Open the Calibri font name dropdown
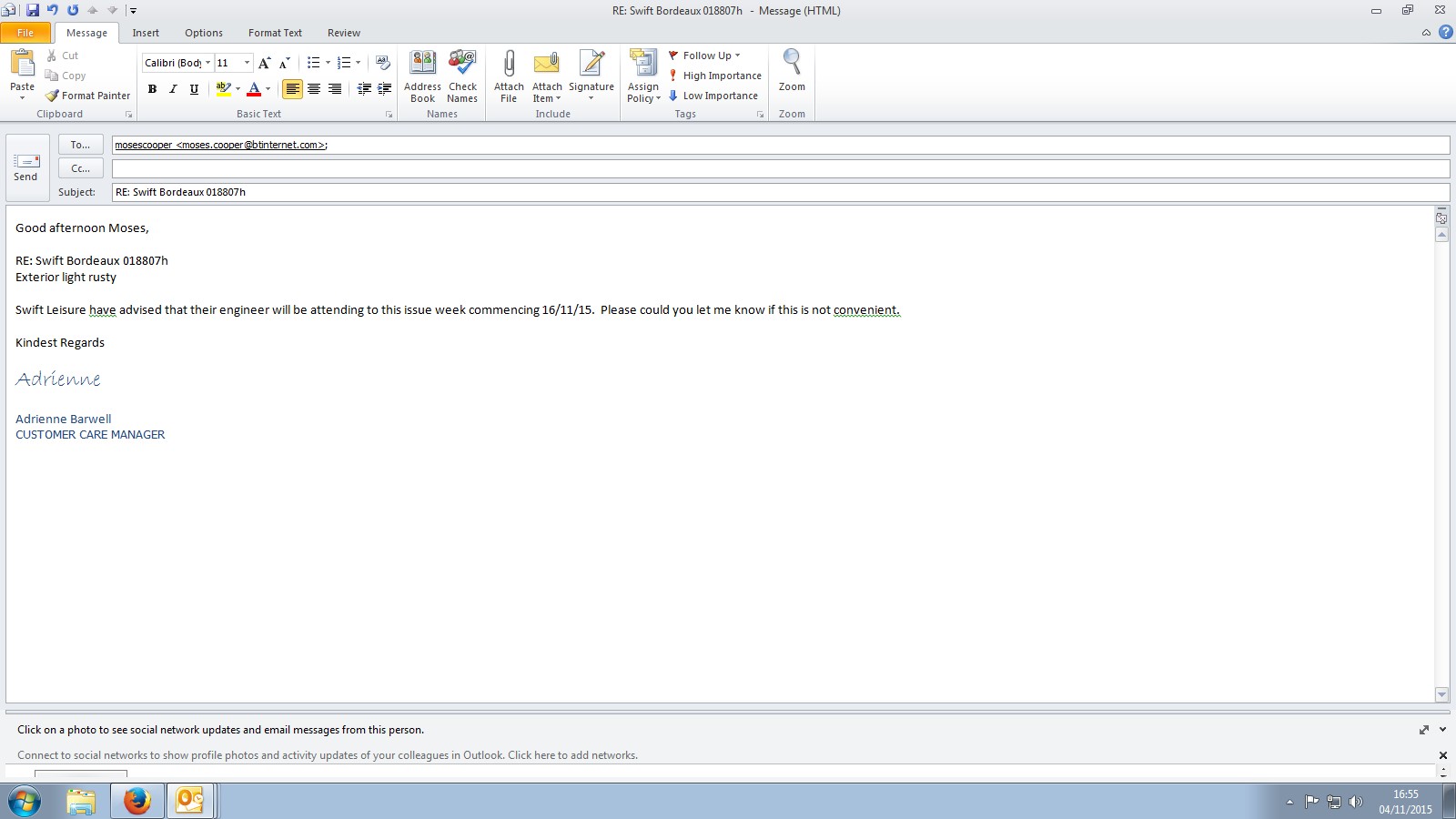1456x819 pixels. 207,63
